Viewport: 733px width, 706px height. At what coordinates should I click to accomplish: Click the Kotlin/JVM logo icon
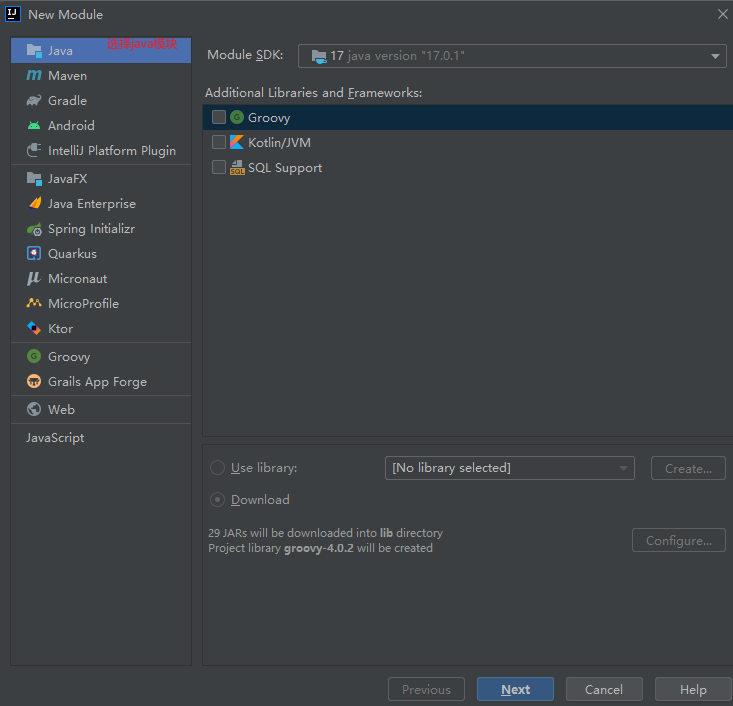[x=237, y=142]
